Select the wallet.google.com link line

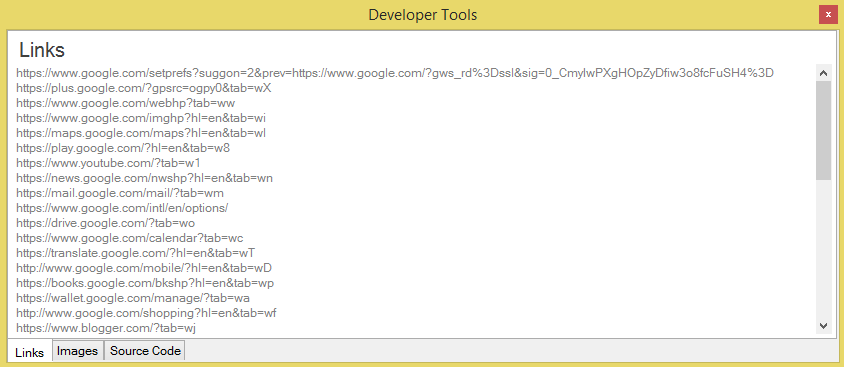coord(133,298)
